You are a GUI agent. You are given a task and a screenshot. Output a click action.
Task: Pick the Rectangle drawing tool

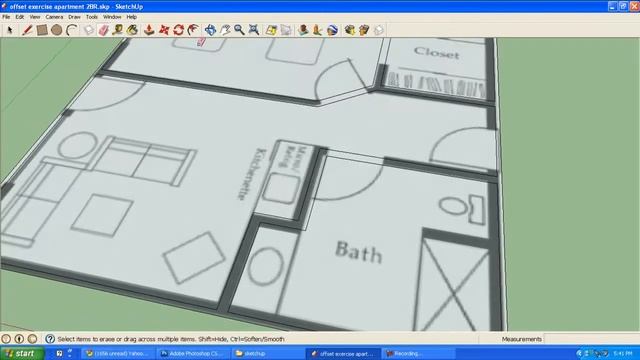(42, 30)
